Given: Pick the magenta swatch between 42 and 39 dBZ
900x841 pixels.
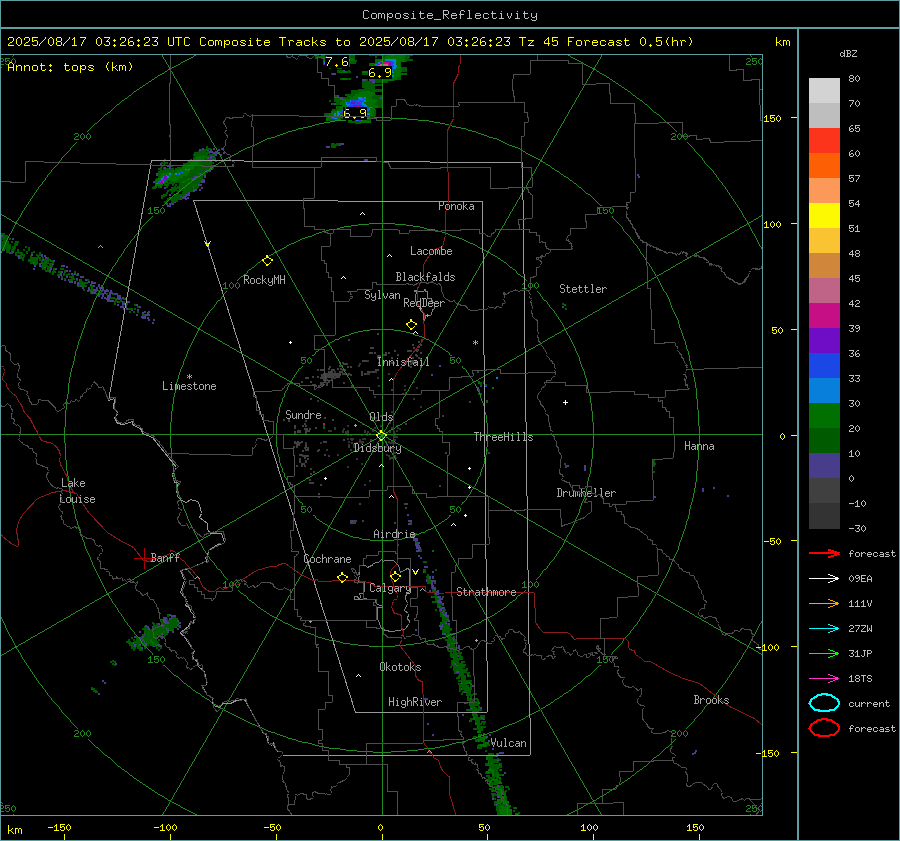Looking at the screenshot, I should click(x=824, y=316).
